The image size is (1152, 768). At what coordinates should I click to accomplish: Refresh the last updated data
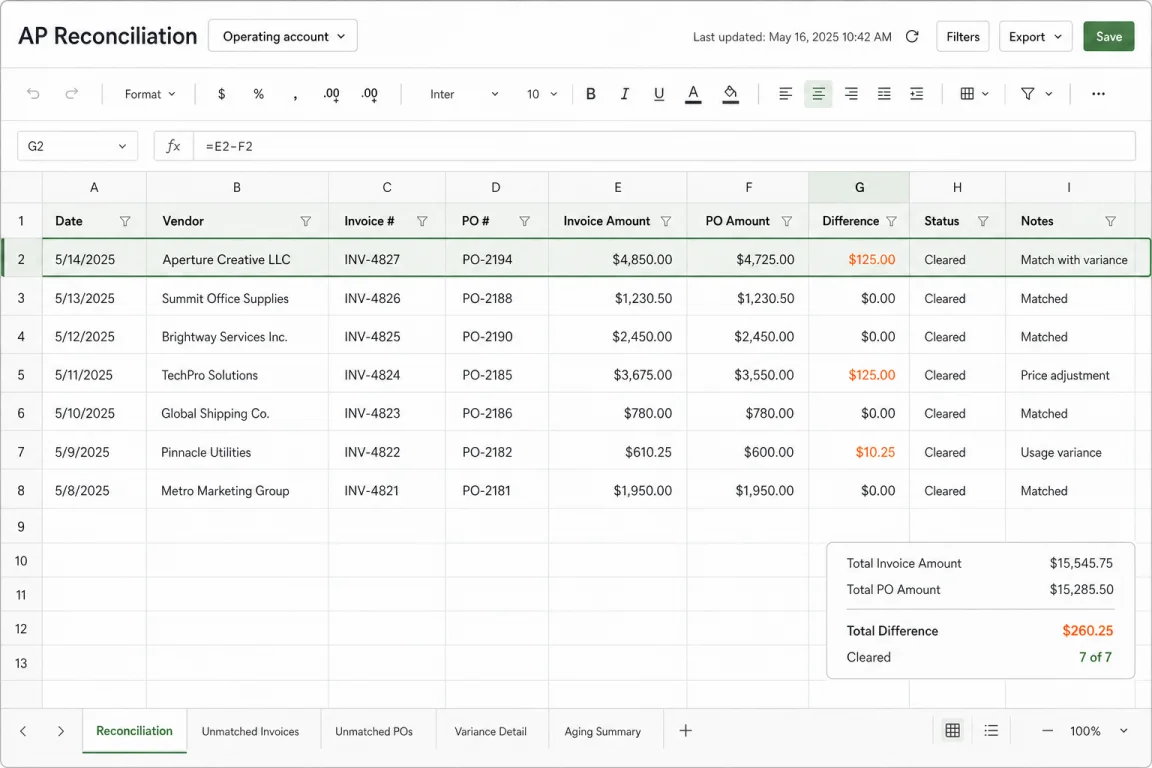click(x=912, y=37)
